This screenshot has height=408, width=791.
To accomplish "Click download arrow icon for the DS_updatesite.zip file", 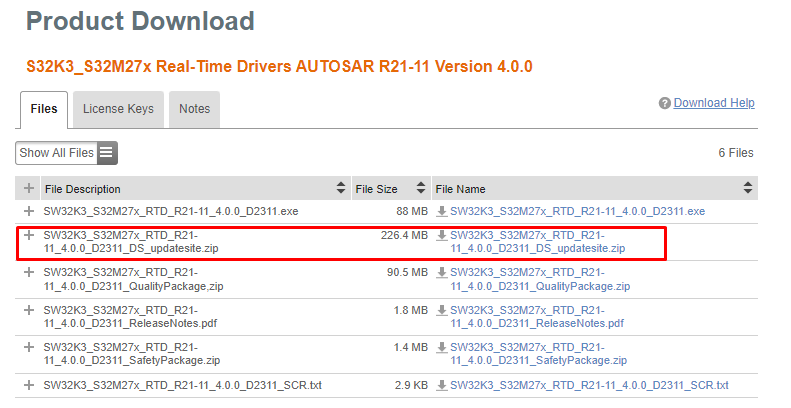I will click(x=441, y=236).
